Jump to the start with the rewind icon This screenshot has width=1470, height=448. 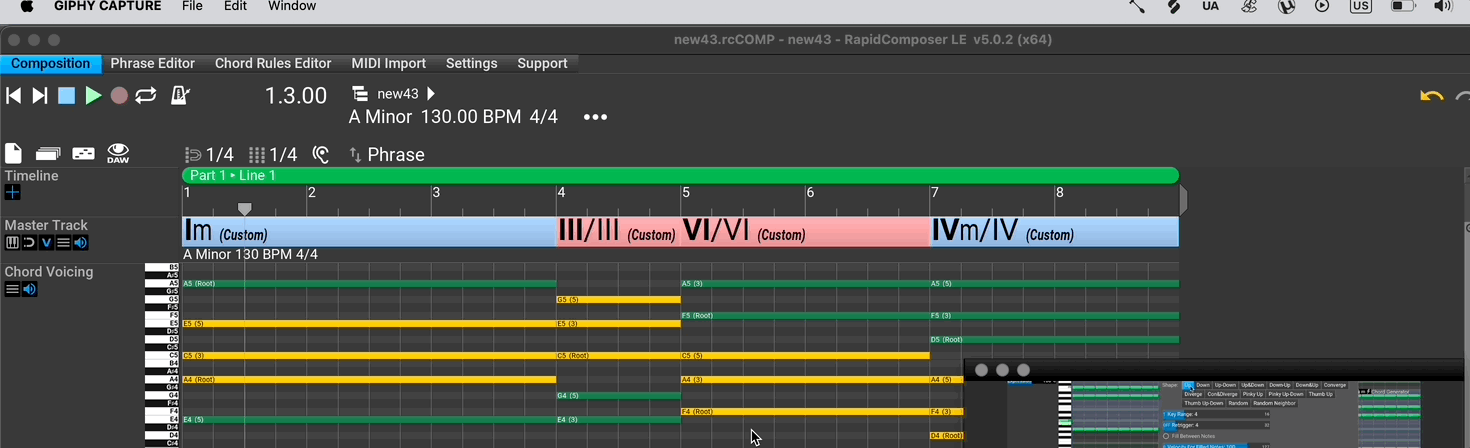coord(13,96)
